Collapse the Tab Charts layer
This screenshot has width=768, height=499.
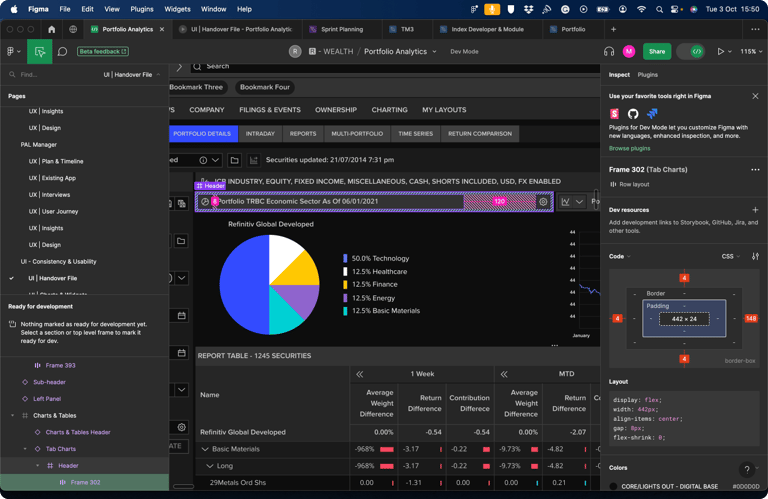(x=25, y=449)
